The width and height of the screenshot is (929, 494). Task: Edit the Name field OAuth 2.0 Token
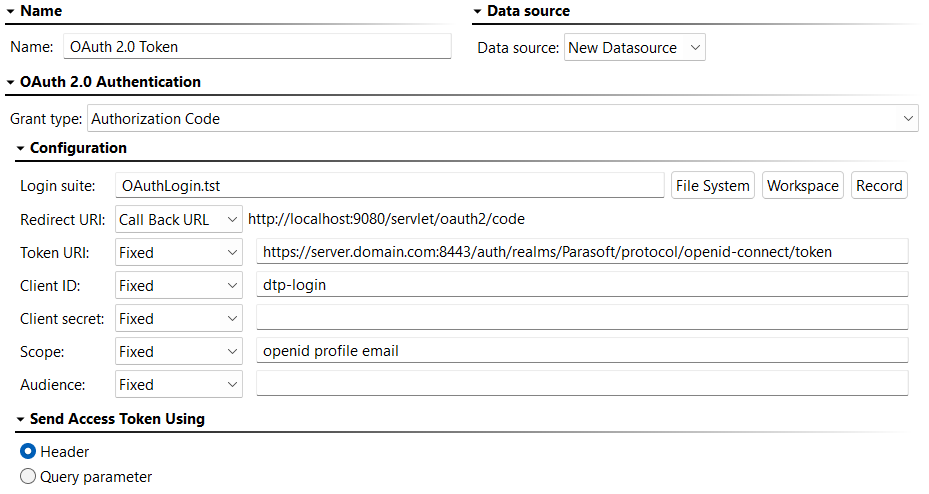coord(257,47)
